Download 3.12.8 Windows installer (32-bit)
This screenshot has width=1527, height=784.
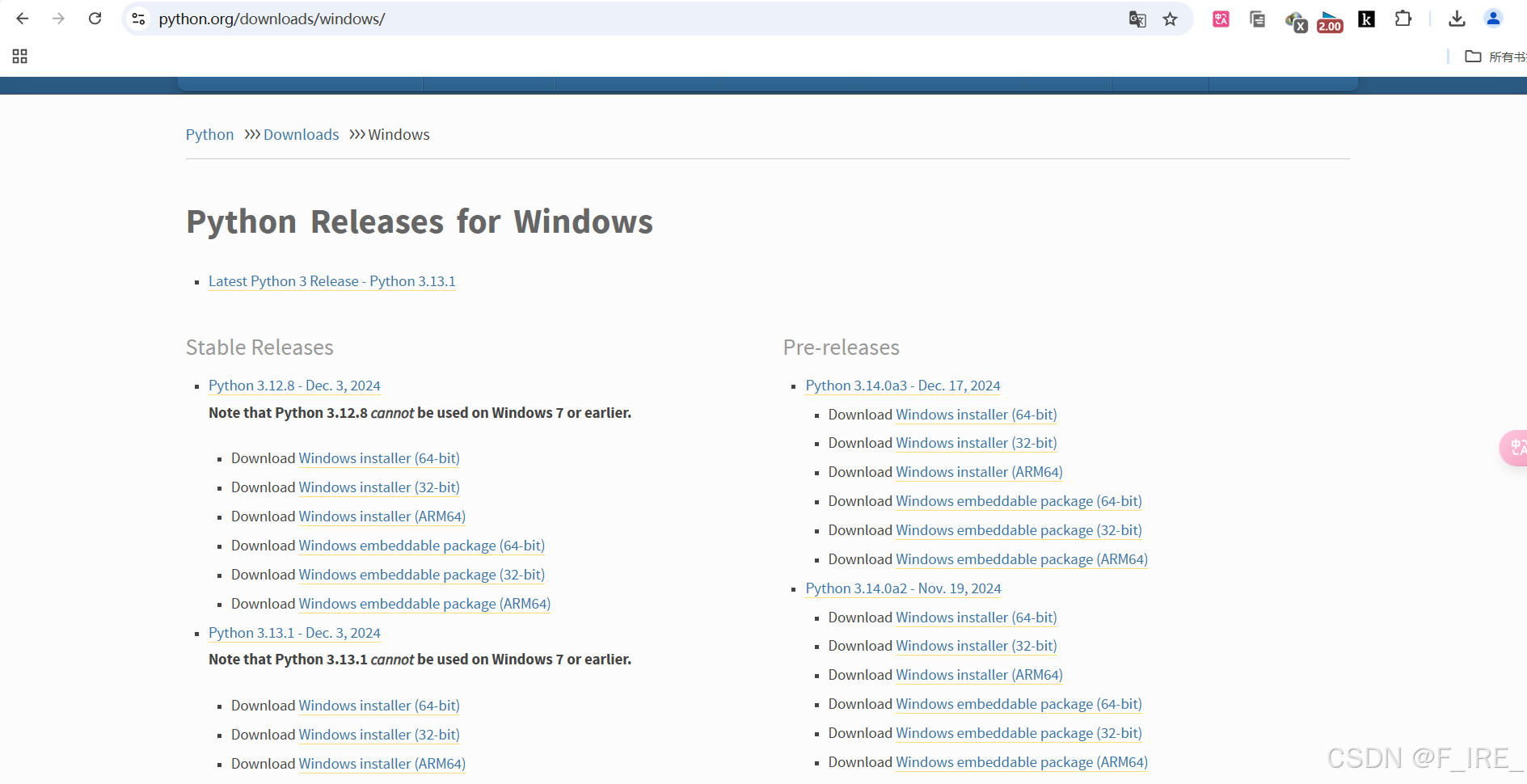point(379,487)
